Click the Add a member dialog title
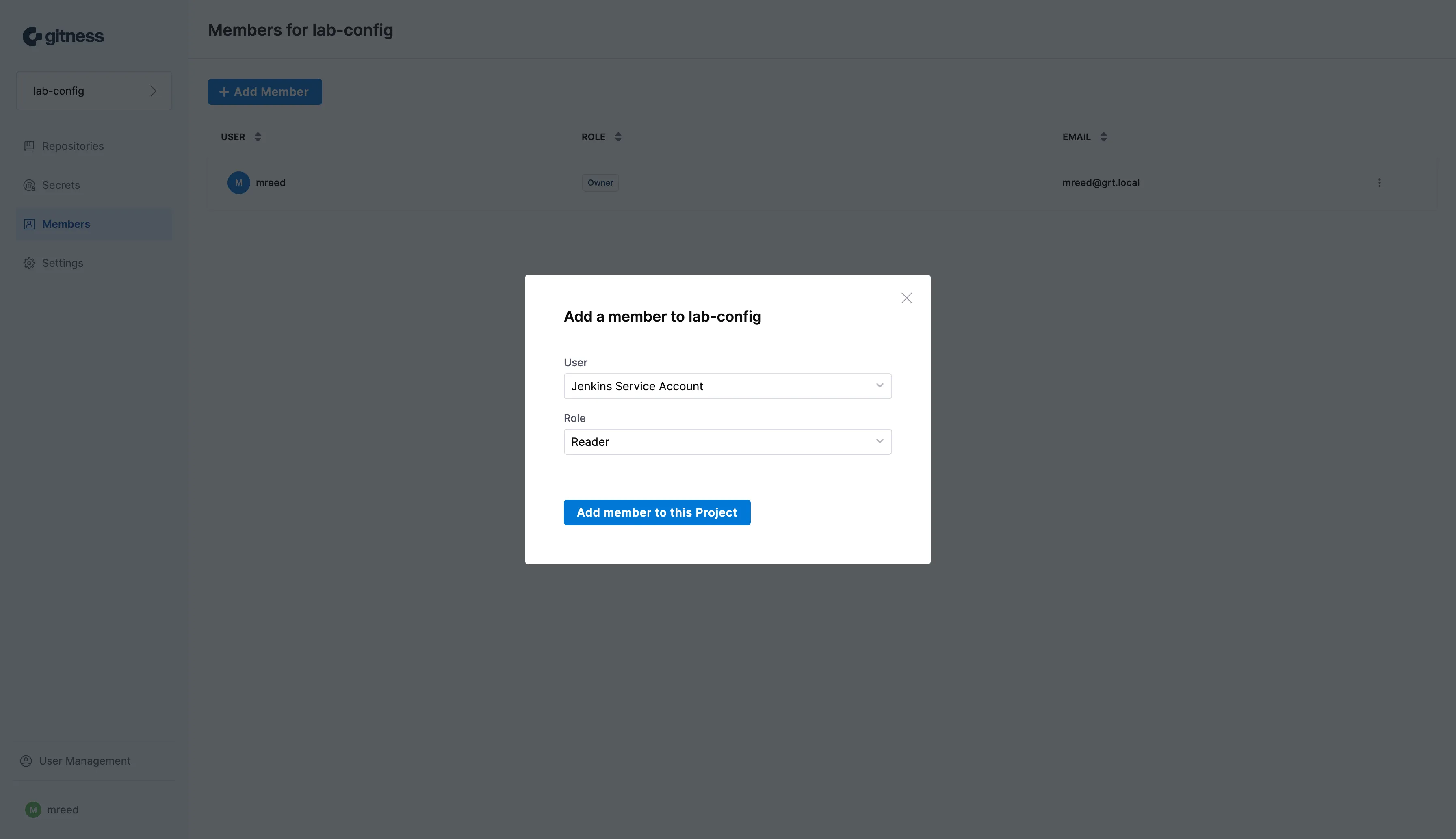 pyautogui.click(x=662, y=316)
